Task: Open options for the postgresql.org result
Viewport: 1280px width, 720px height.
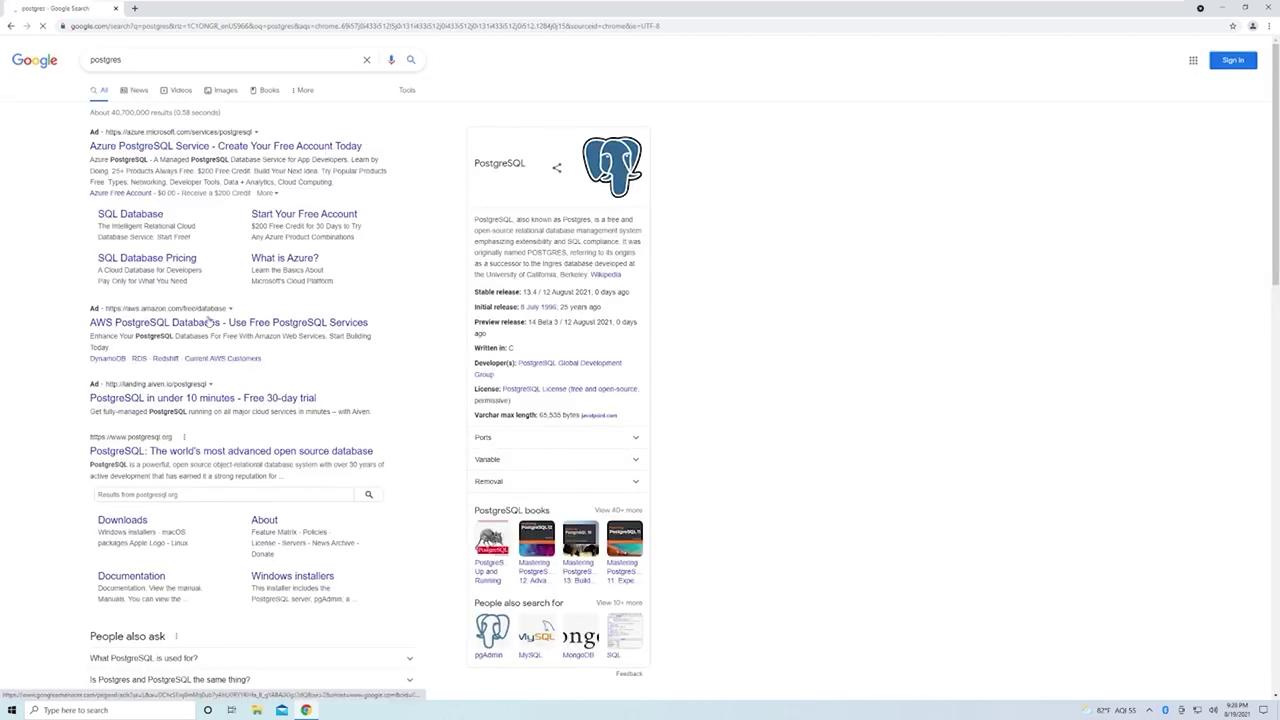Action: (184, 437)
